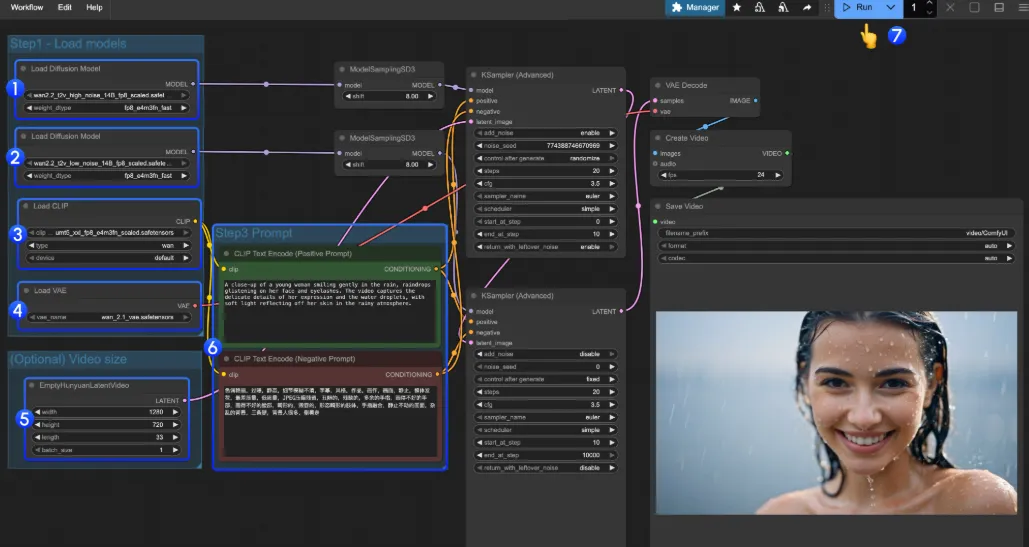Screen dimensions: 1029x547
Task: Toggle collapse dot on Load CLIP node
Action: (24, 206)
